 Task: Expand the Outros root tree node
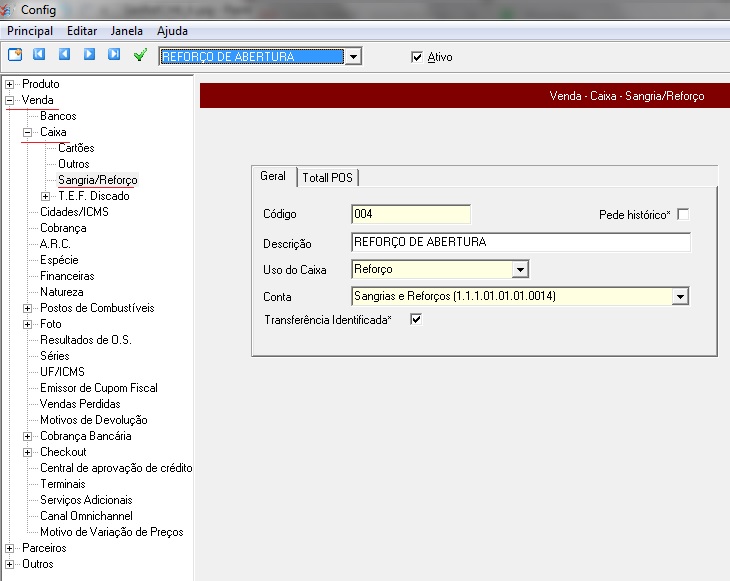pos(9,564)
